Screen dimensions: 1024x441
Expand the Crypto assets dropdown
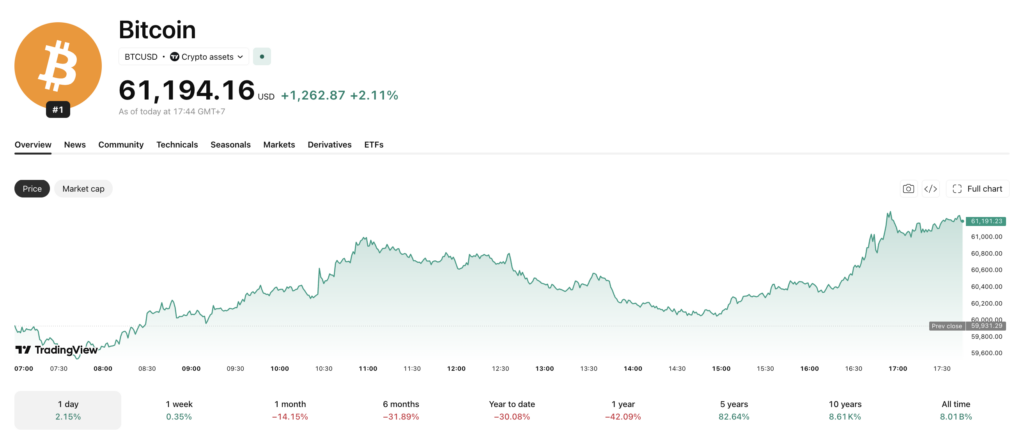pyautogui.click(x=207, y=57)
